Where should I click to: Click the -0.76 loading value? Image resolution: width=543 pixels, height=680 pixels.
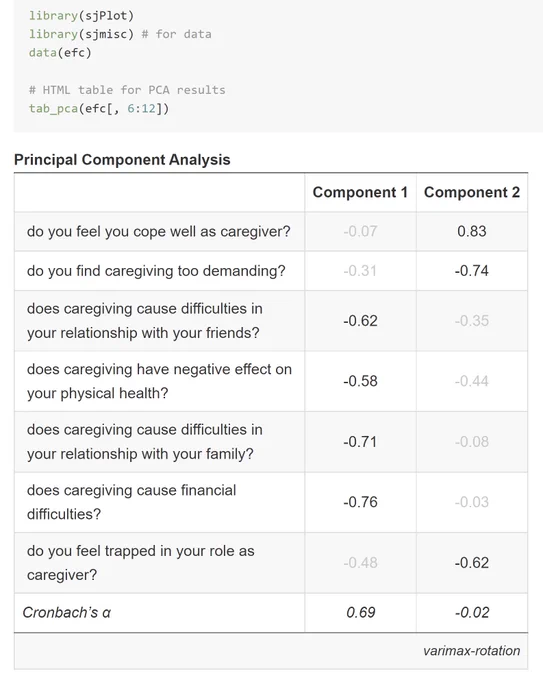pyautogui.click(x=360, y=502)
